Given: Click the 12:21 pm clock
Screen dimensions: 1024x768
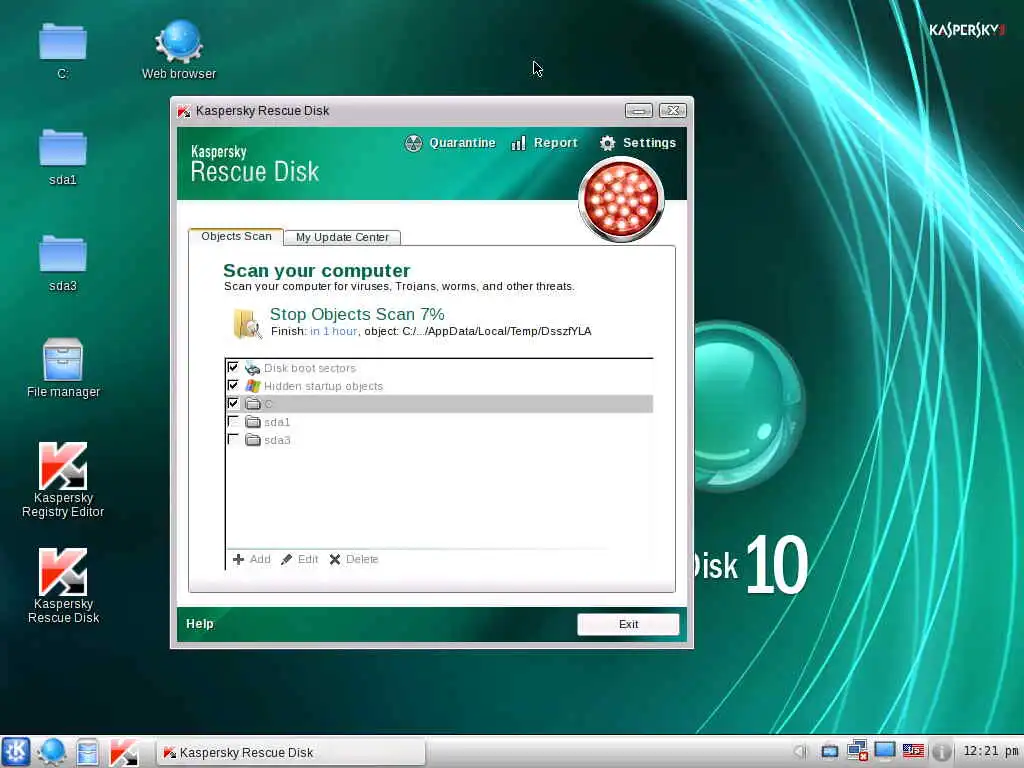Looking at the screenshot, I should [x=991, y=751].
